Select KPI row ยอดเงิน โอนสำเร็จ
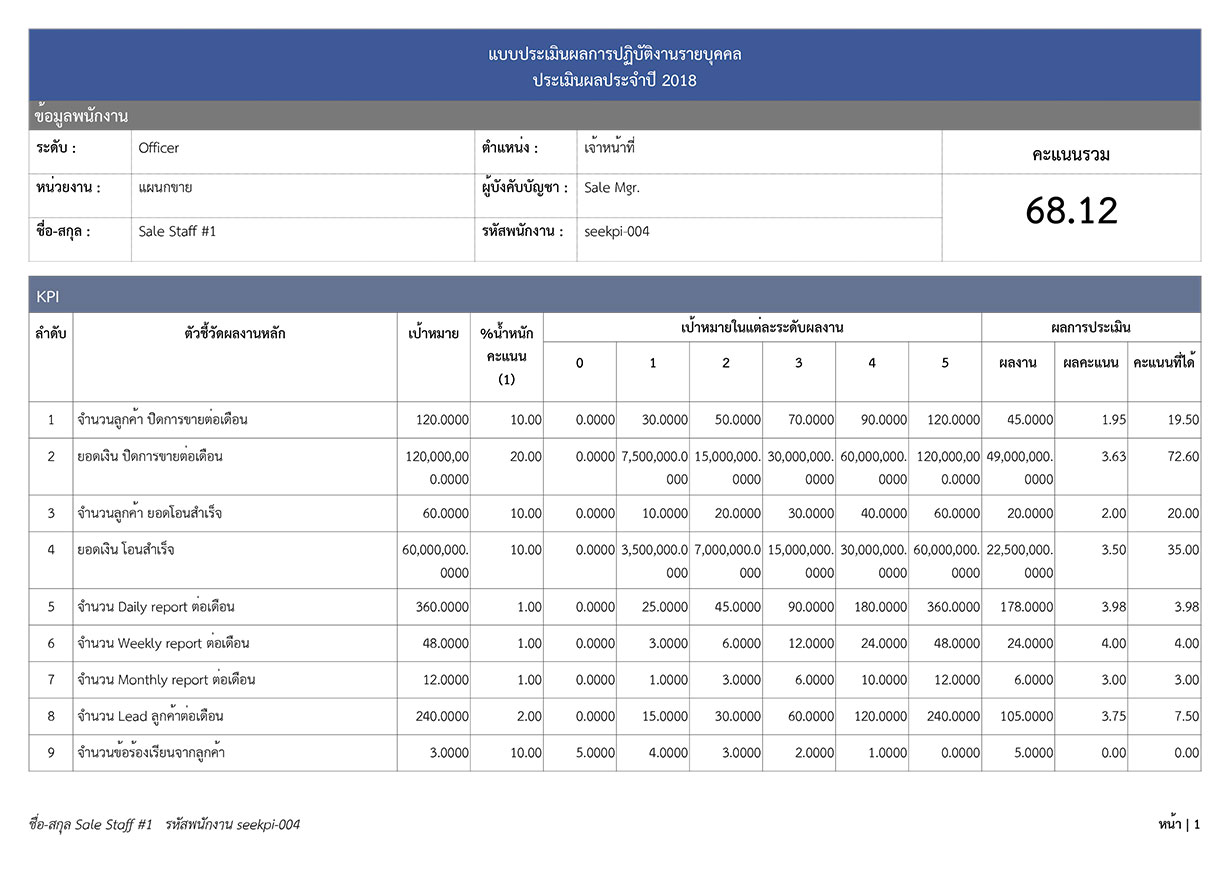Image resolution: width=1230 pixels, height=869 pixels. [x=615, y=560]
